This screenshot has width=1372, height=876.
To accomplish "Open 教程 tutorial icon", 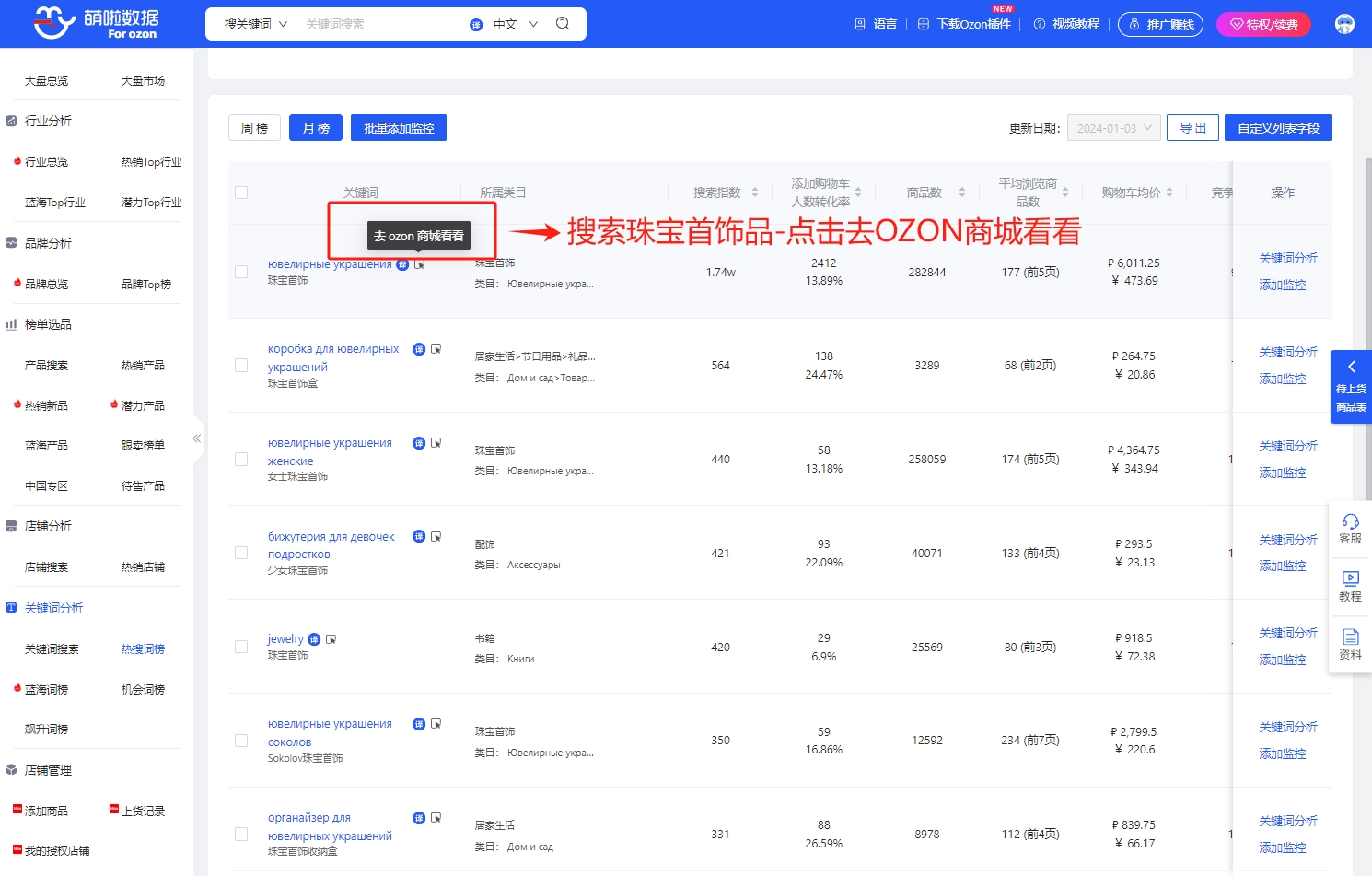I will tap(1350, 587).
